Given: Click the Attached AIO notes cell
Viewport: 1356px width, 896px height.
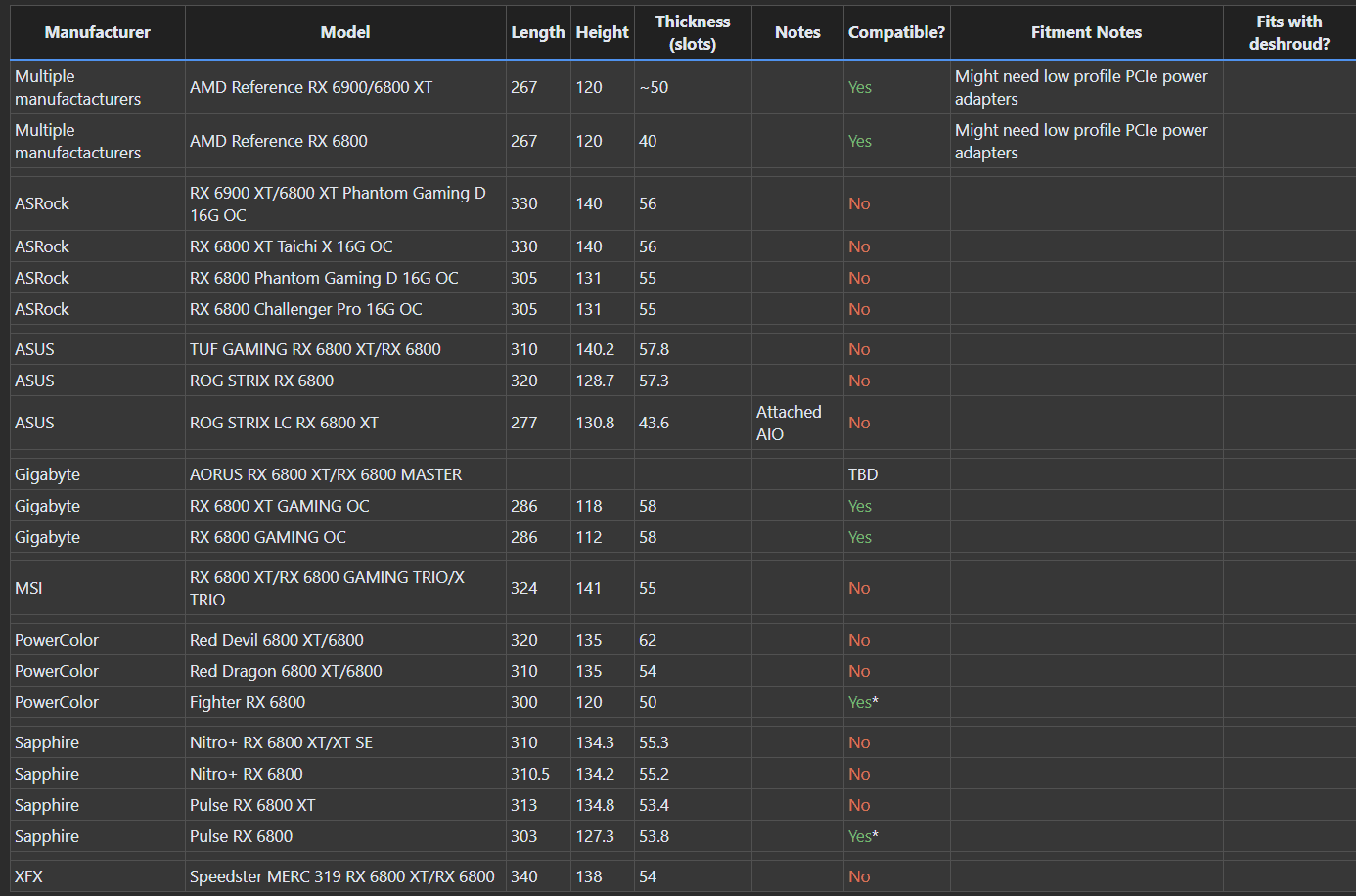Looking at the screenshot, I should [x=797, y=423].
